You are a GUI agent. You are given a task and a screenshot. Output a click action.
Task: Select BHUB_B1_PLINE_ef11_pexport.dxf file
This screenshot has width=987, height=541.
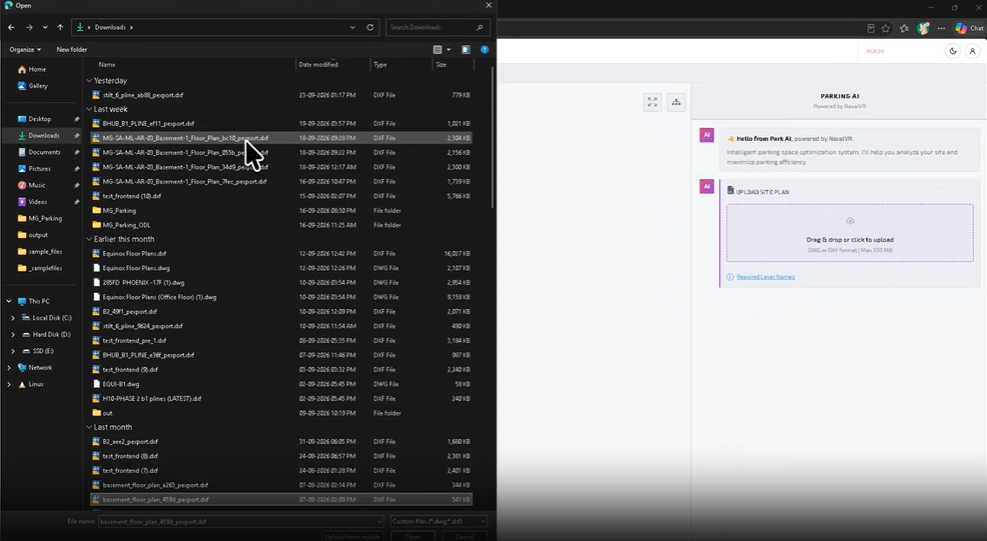tap(281, 123)
